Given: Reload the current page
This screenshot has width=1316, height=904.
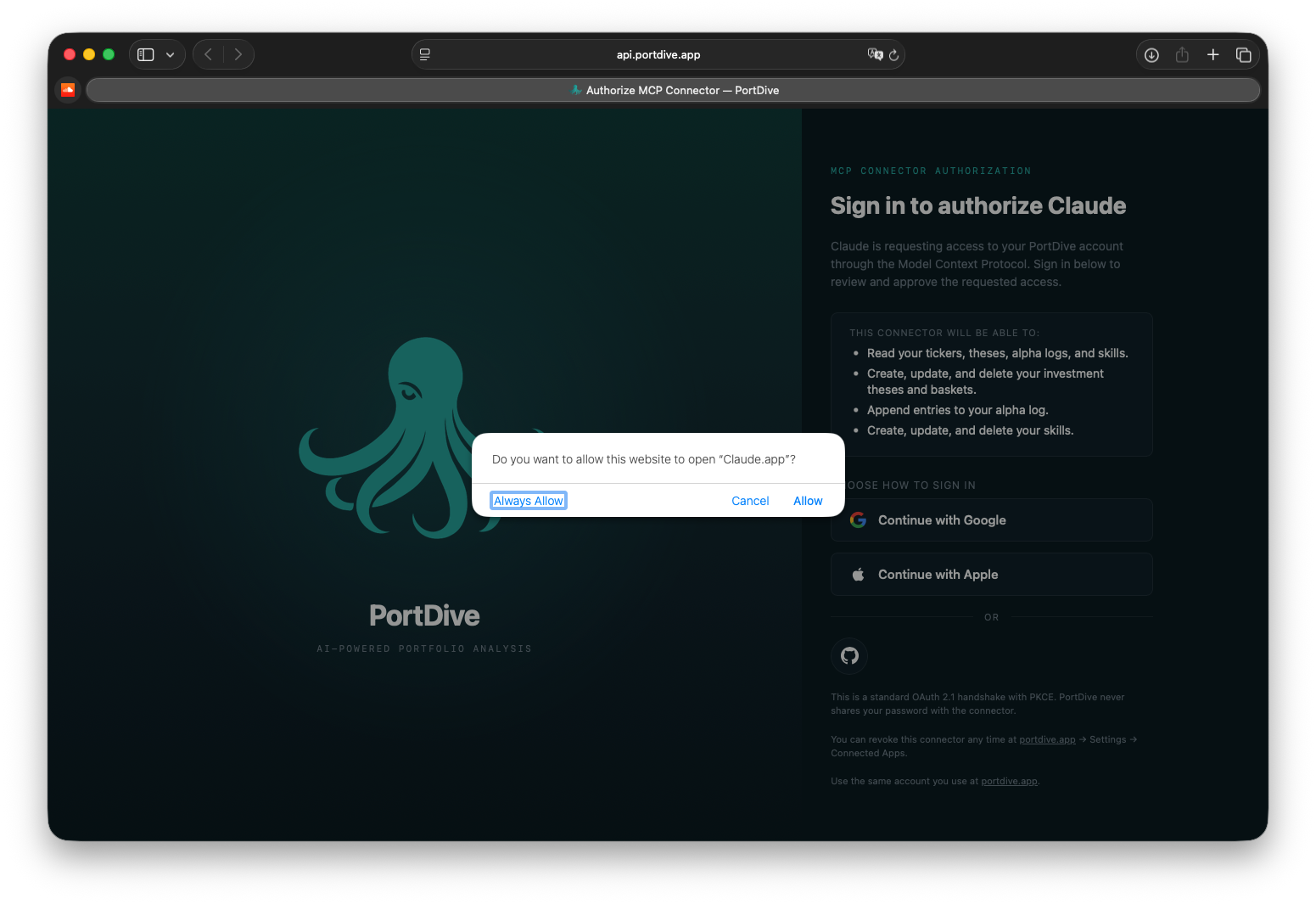Looking at the screenshot, I should [x=893, y=54].
